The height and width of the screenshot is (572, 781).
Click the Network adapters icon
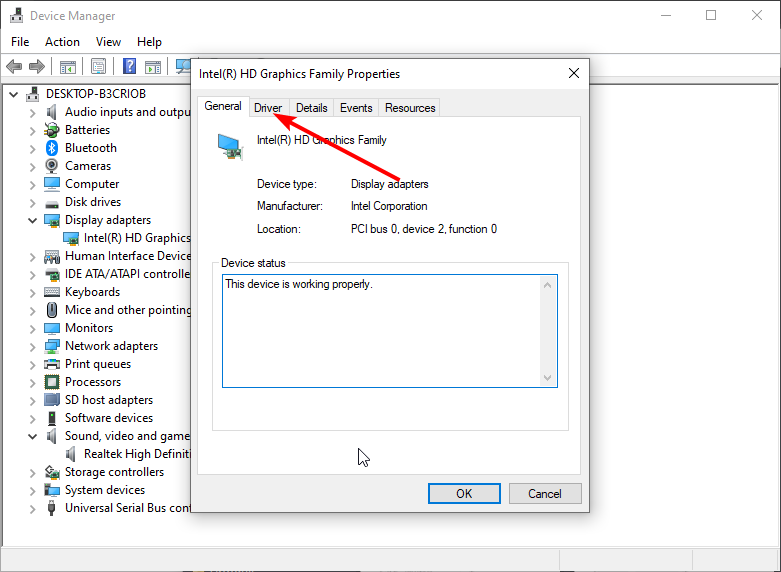tap(52, 346)
